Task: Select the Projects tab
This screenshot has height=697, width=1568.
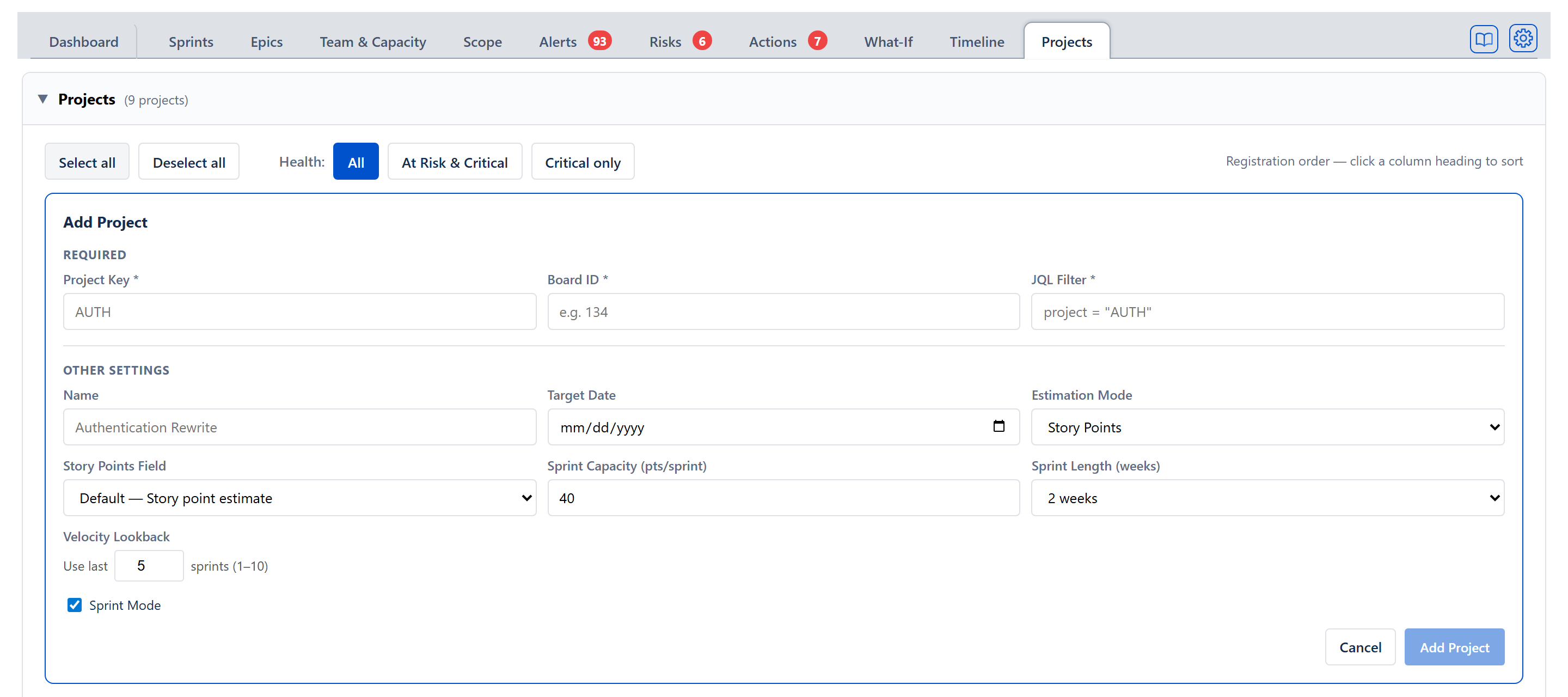Action: coord(1067,41)
